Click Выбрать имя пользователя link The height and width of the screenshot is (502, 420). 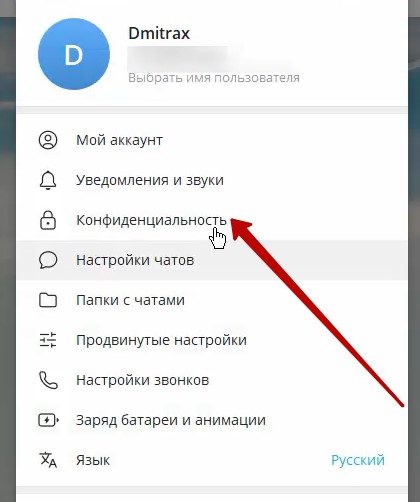coord(214,78)
